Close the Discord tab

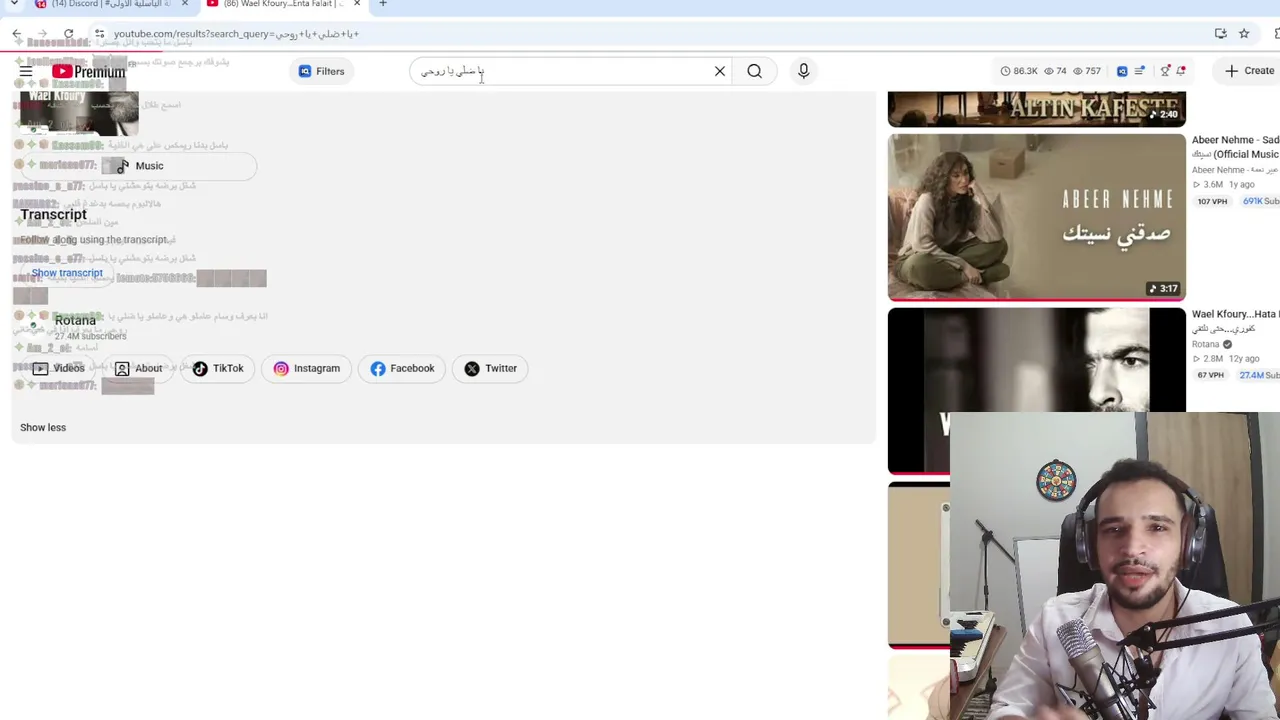pyautogui.click(x=184, y=4)
